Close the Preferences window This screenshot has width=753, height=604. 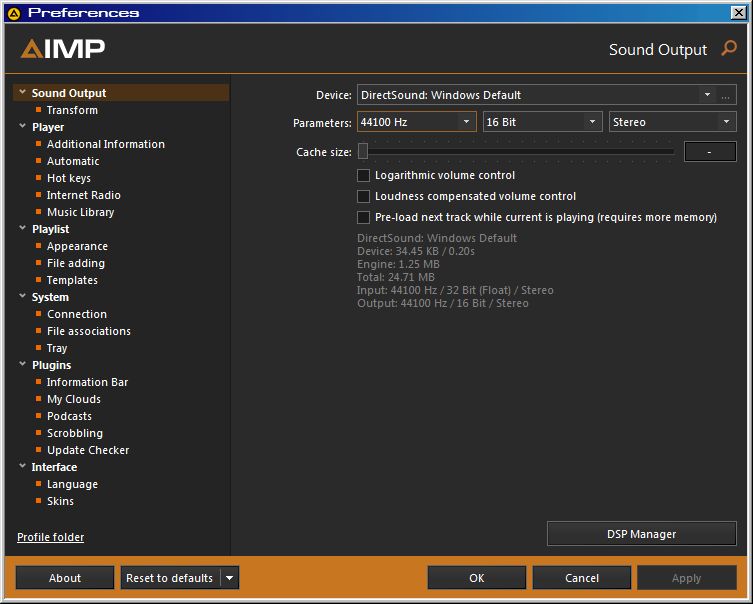pyautogui.click(x=738, y=12)
